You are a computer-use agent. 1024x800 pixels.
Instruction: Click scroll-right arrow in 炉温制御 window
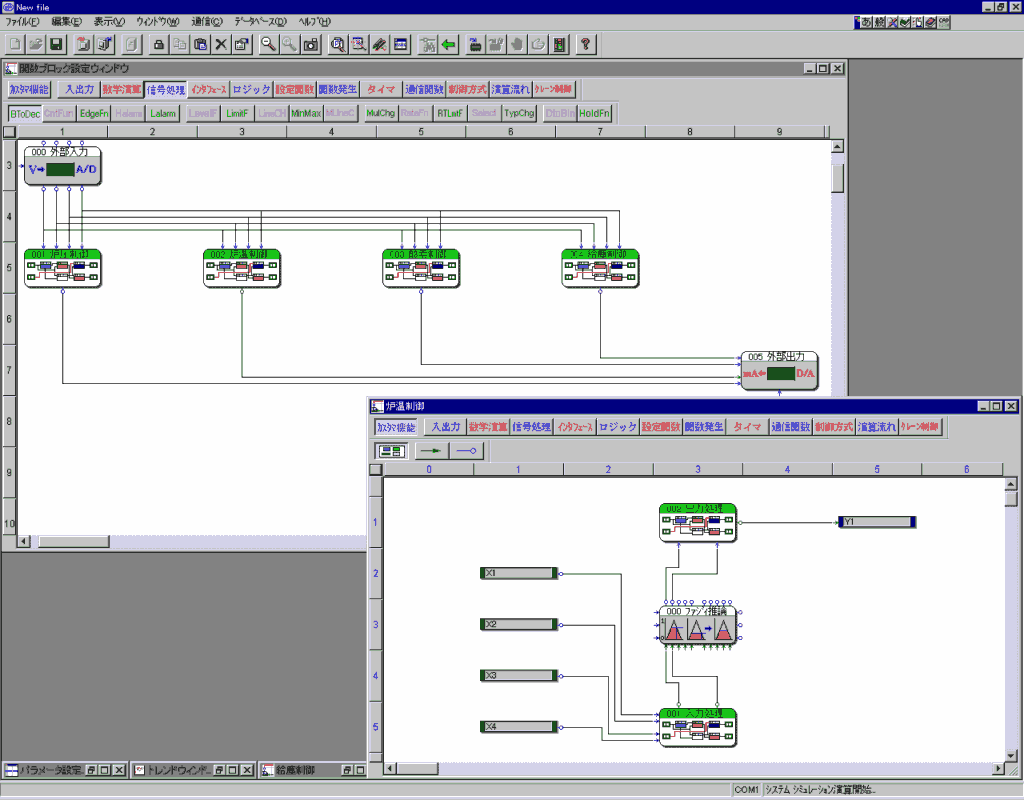[x=997, y=769]
